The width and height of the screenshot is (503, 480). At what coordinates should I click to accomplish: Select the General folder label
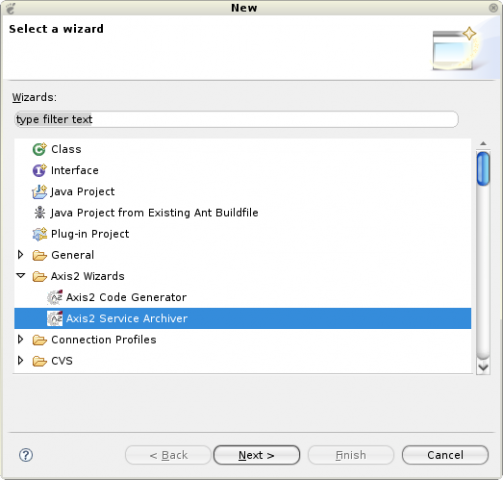(x=73, y=255)
